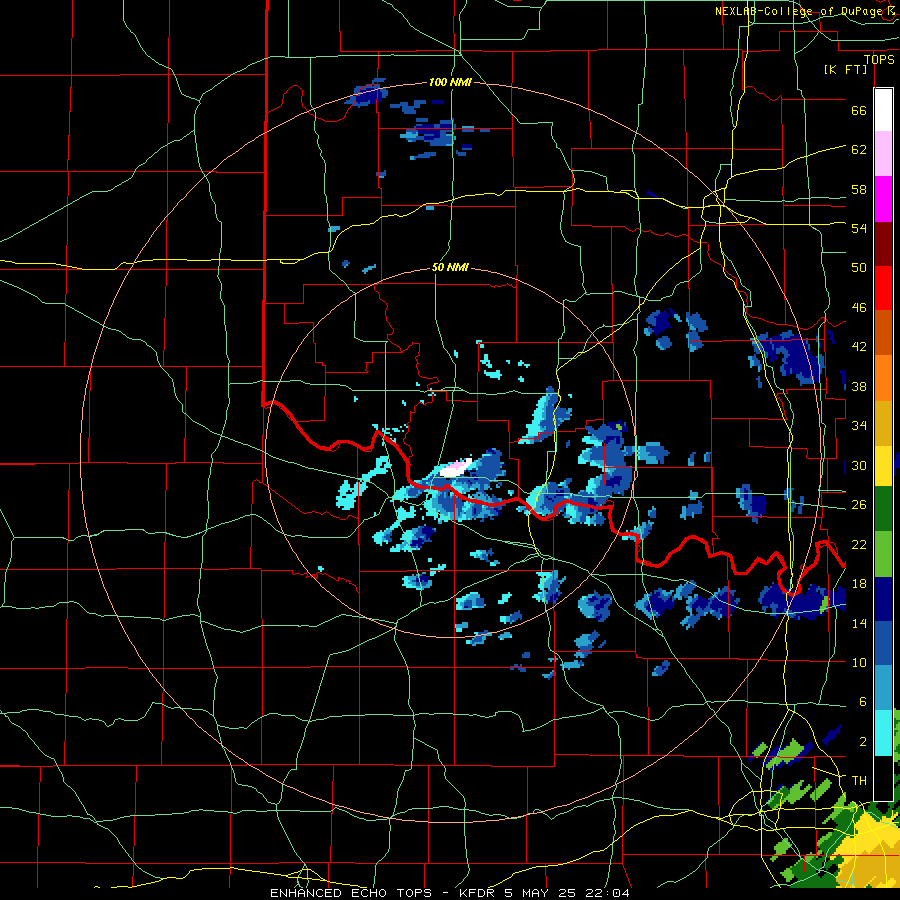Click the legend value '14'
900x900 pixels.
(859, 623)
